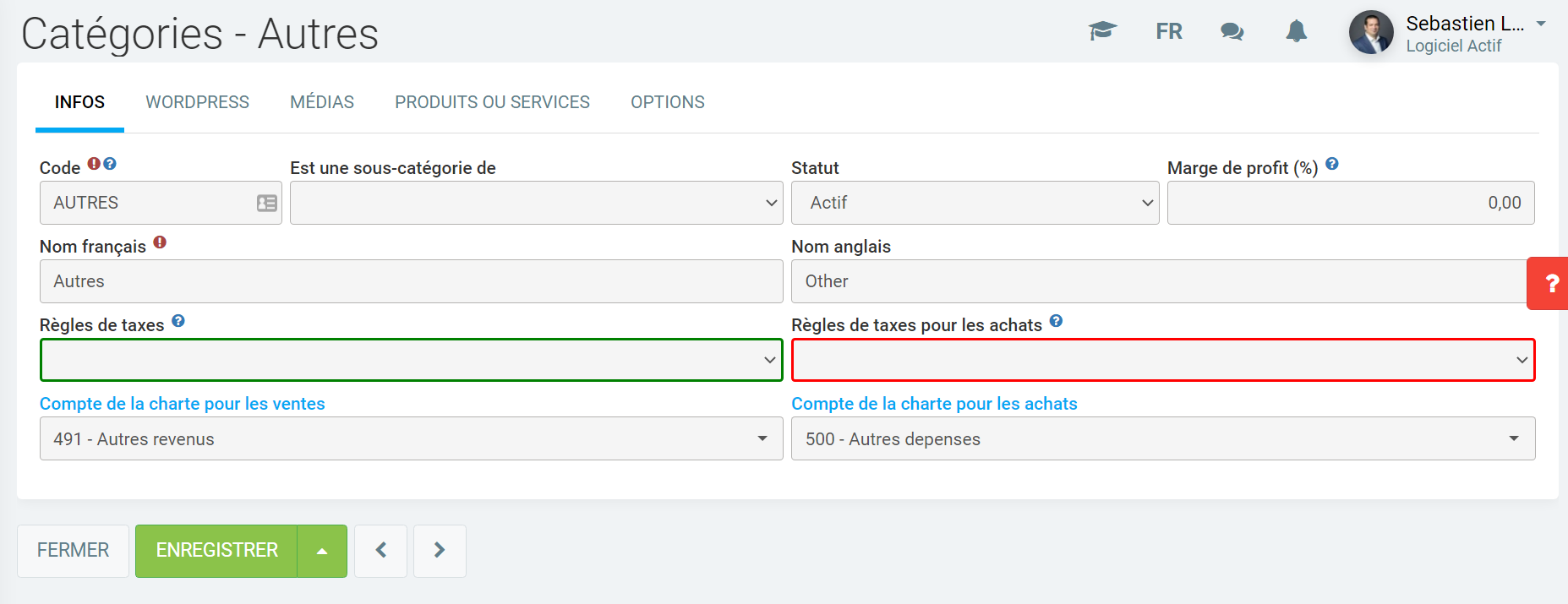This screenshot has width=1568, height=604.
Task: Open the chat messages icon
Action: point(1232,31)
